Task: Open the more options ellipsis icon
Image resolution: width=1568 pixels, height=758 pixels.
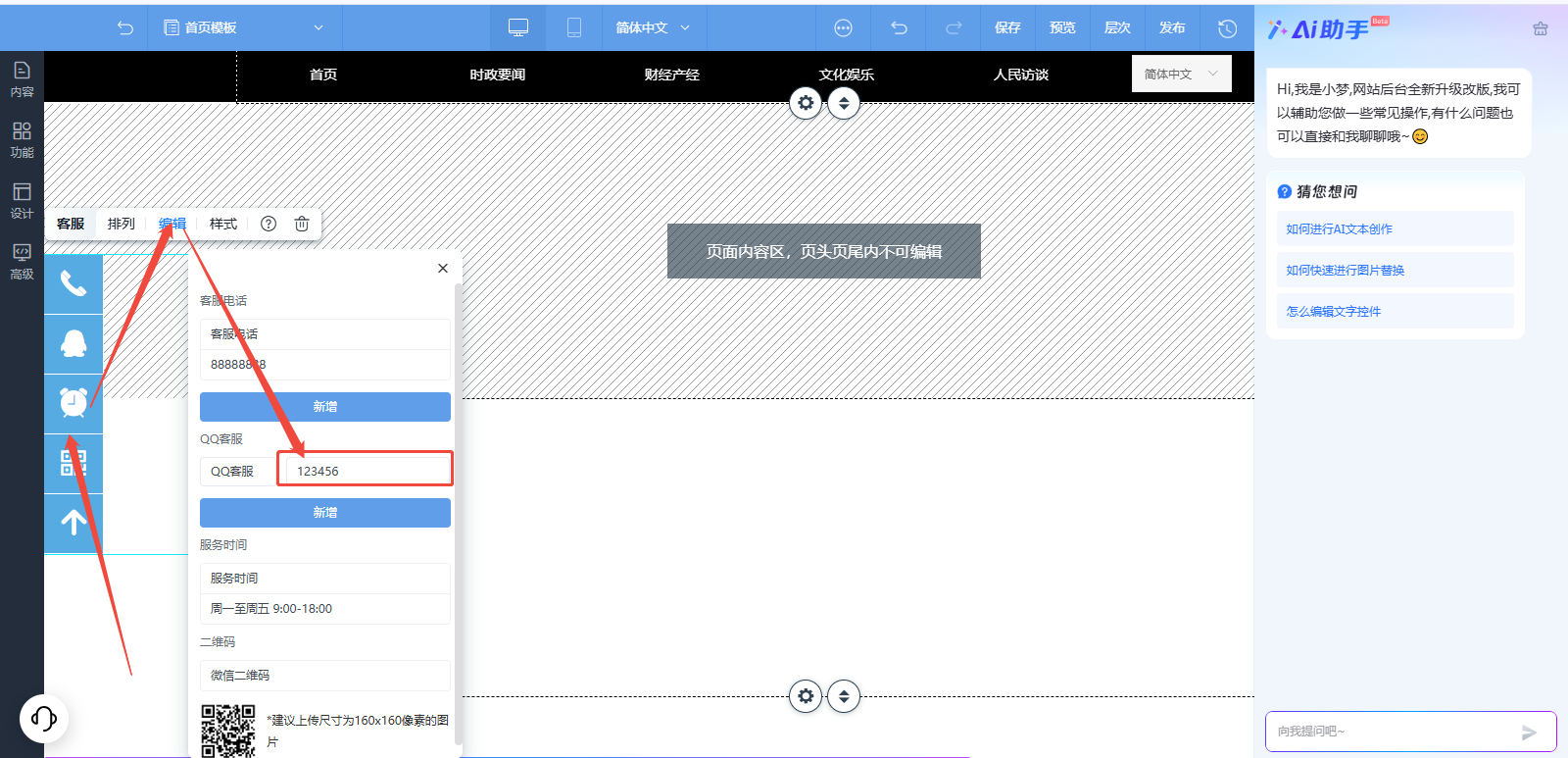Action: pos(843,27)
